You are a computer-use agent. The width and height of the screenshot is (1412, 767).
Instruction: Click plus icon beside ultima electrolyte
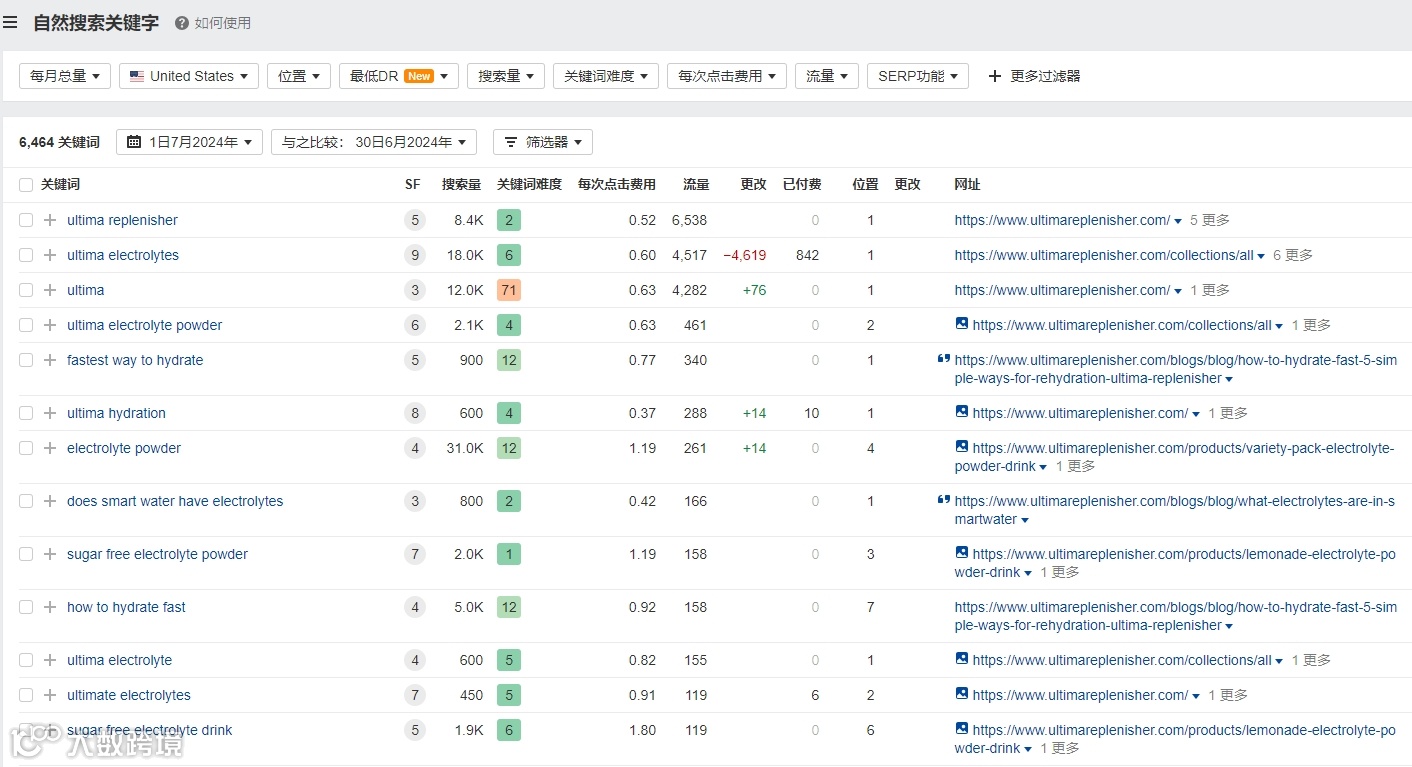[50, 660]
